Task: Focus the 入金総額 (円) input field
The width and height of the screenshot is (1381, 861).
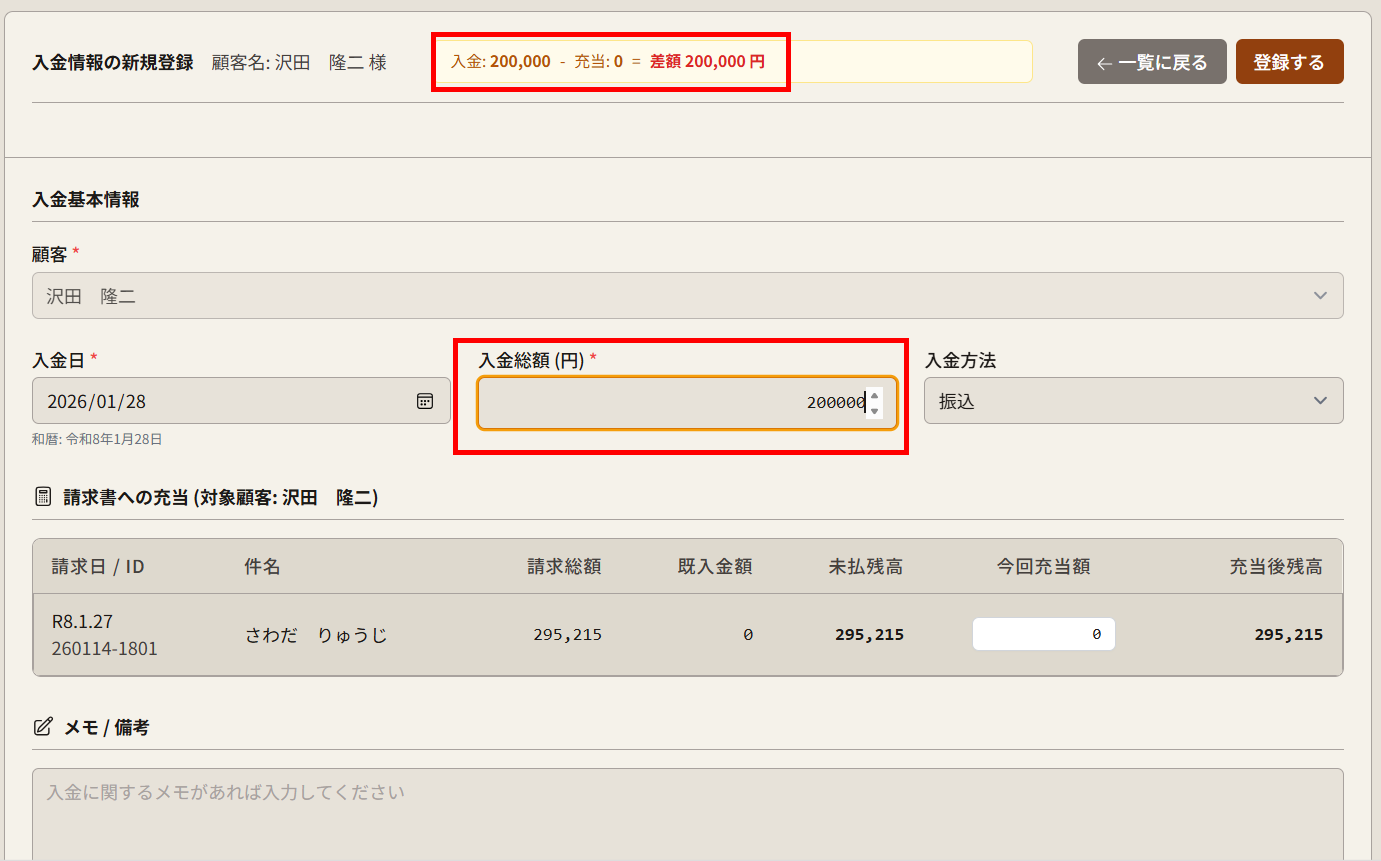Action: (670, 402)
